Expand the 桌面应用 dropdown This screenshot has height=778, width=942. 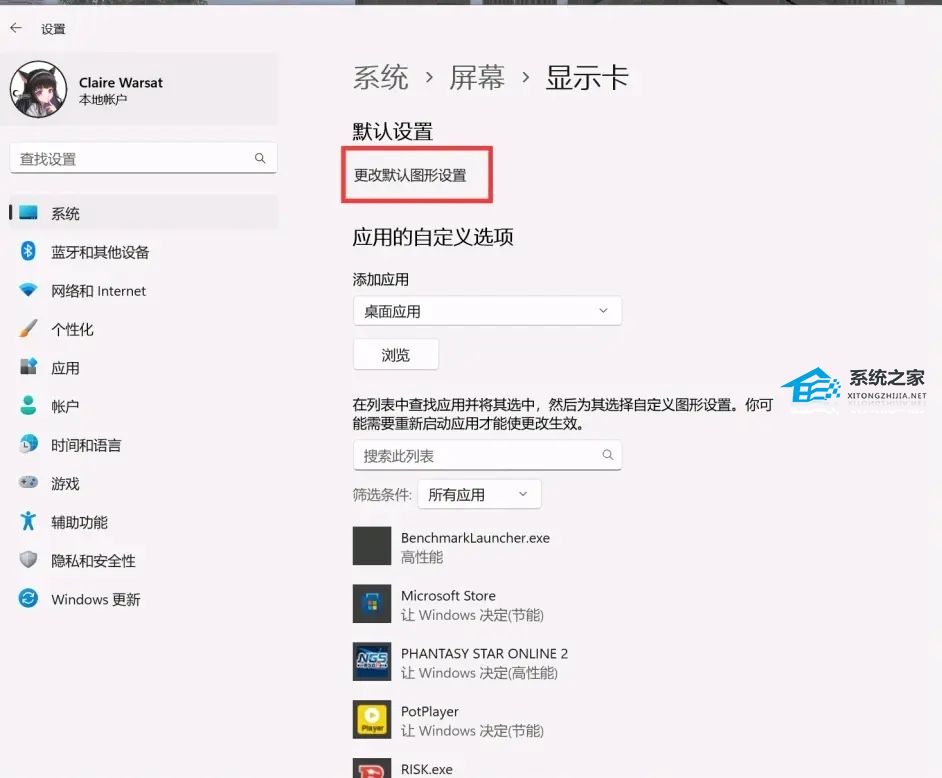point(487,311)
